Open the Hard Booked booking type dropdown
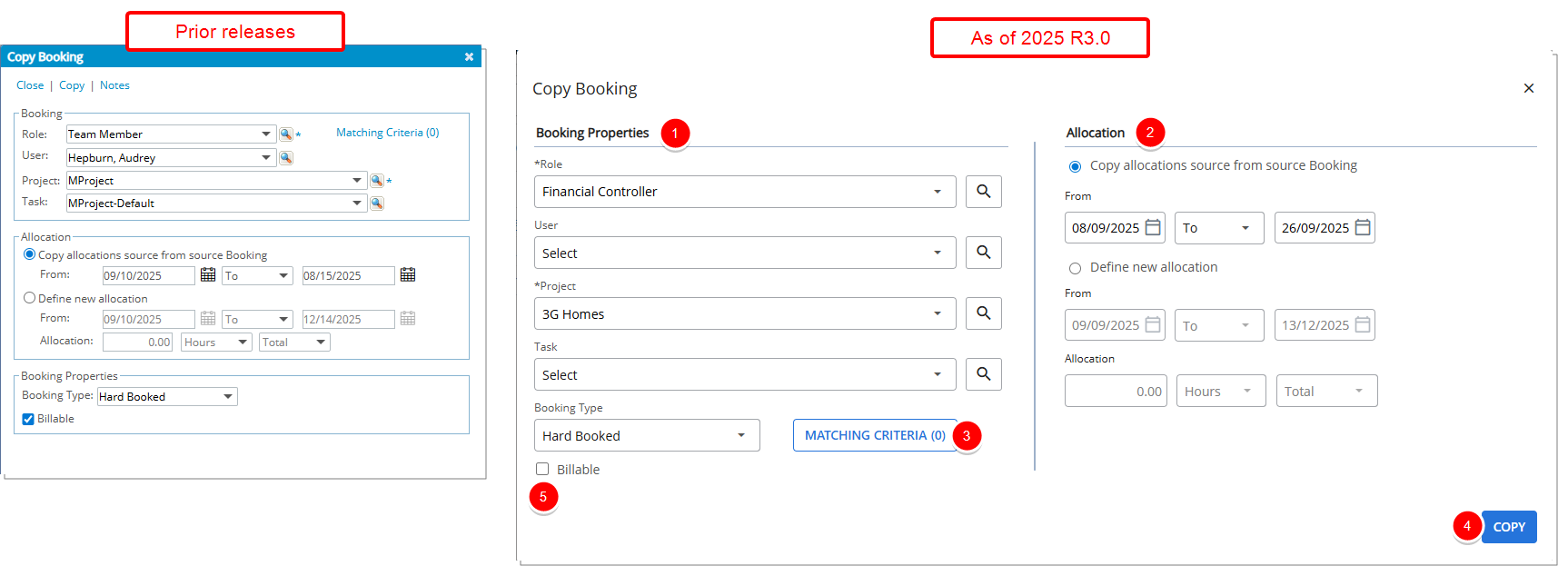This screenshot has width=1568, height=576. [646, 435]
